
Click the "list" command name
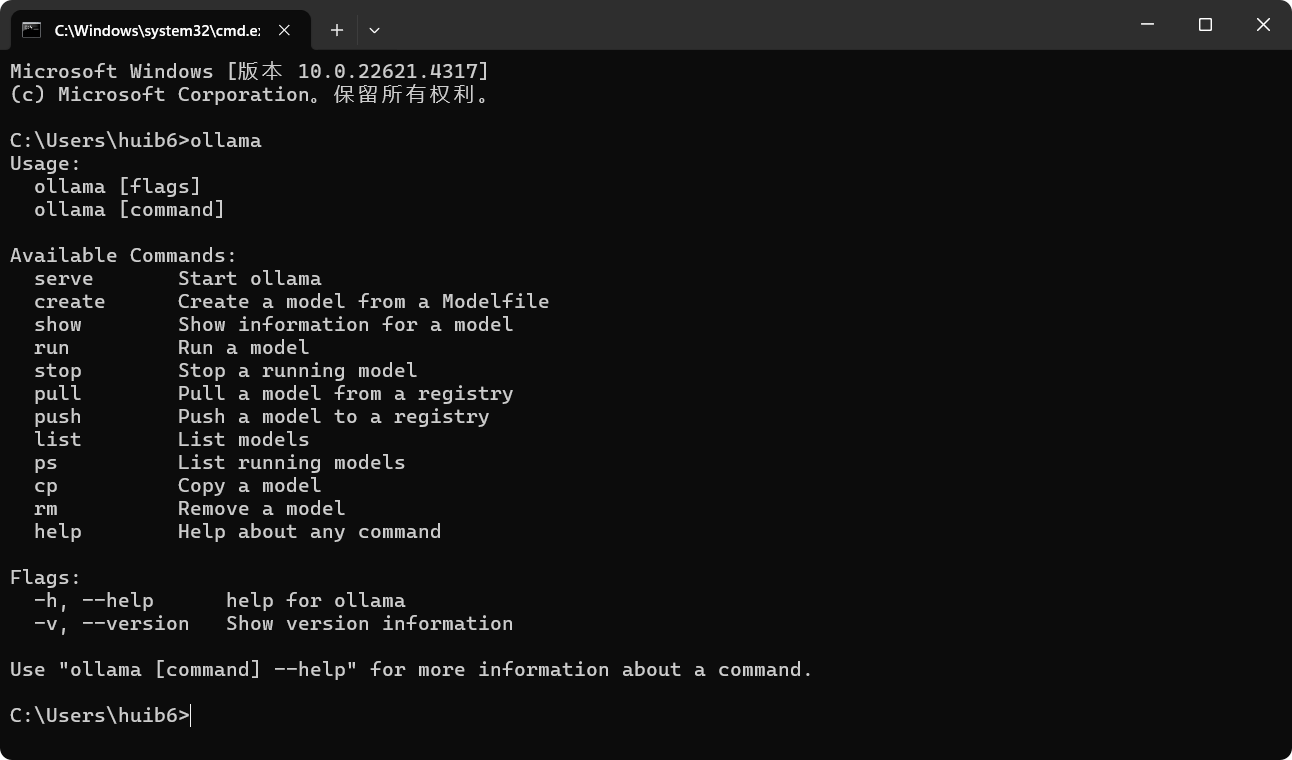(57, 440)
